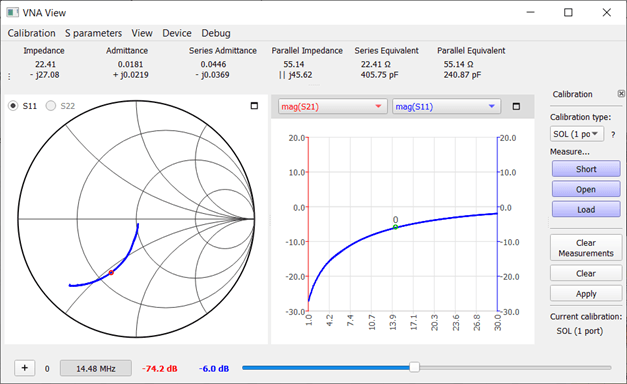Click the VNA View app icon
Viewport: 627px width, 384px height.
(12, 12)
